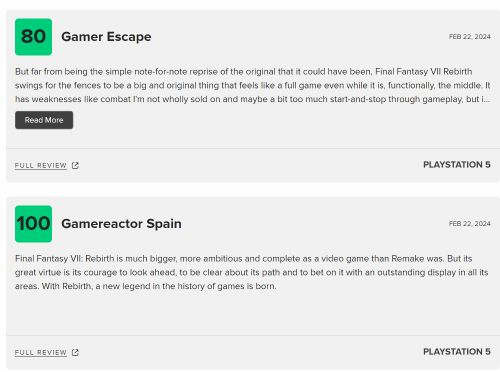Image resolution: width=500 pixels, height=372 pixels.
Task: Click white gap between the two review cards
Action: [x=253, y=189]
